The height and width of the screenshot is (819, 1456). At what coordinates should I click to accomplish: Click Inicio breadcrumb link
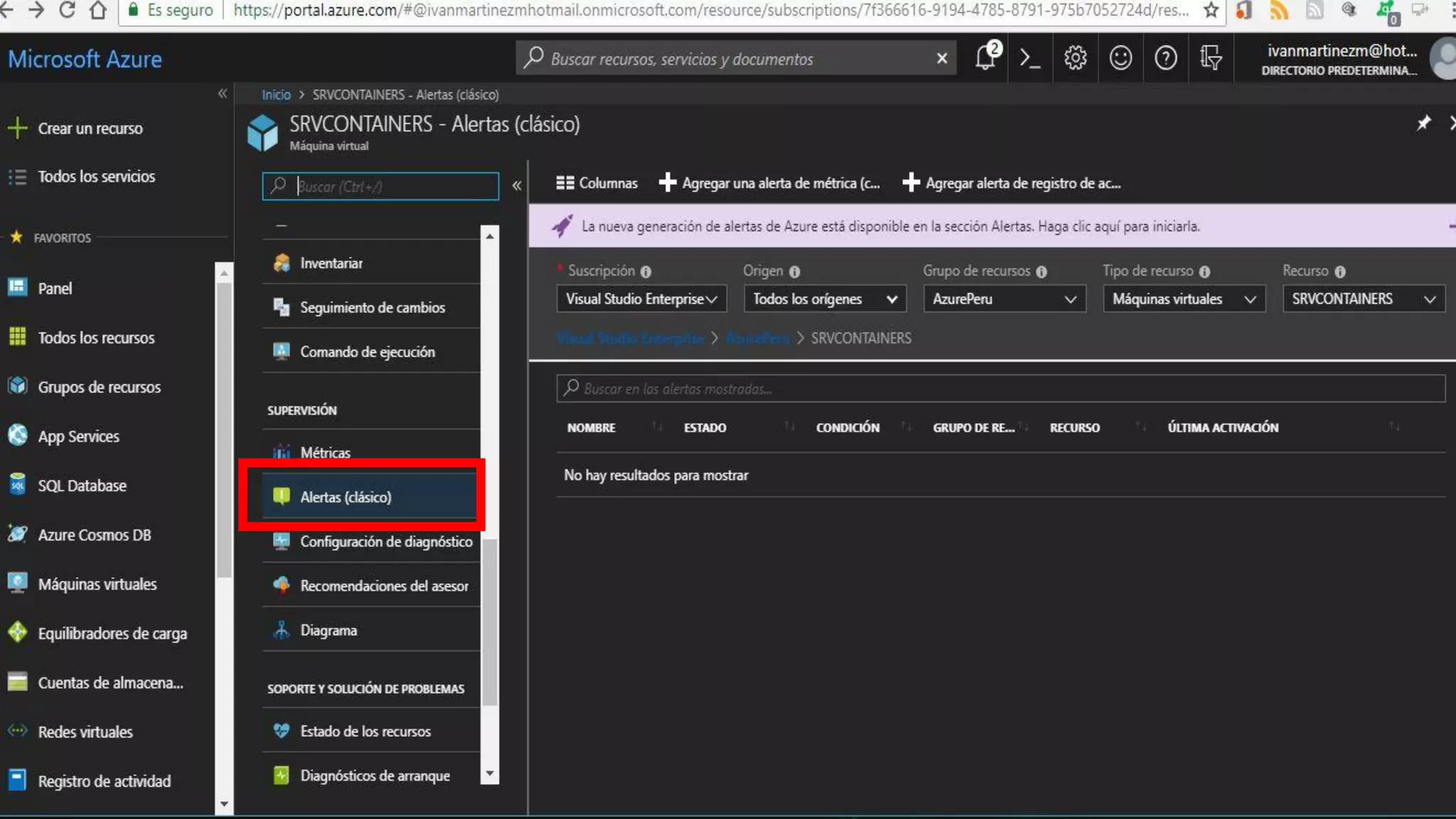pyautogui.click(x=276, y=95)
